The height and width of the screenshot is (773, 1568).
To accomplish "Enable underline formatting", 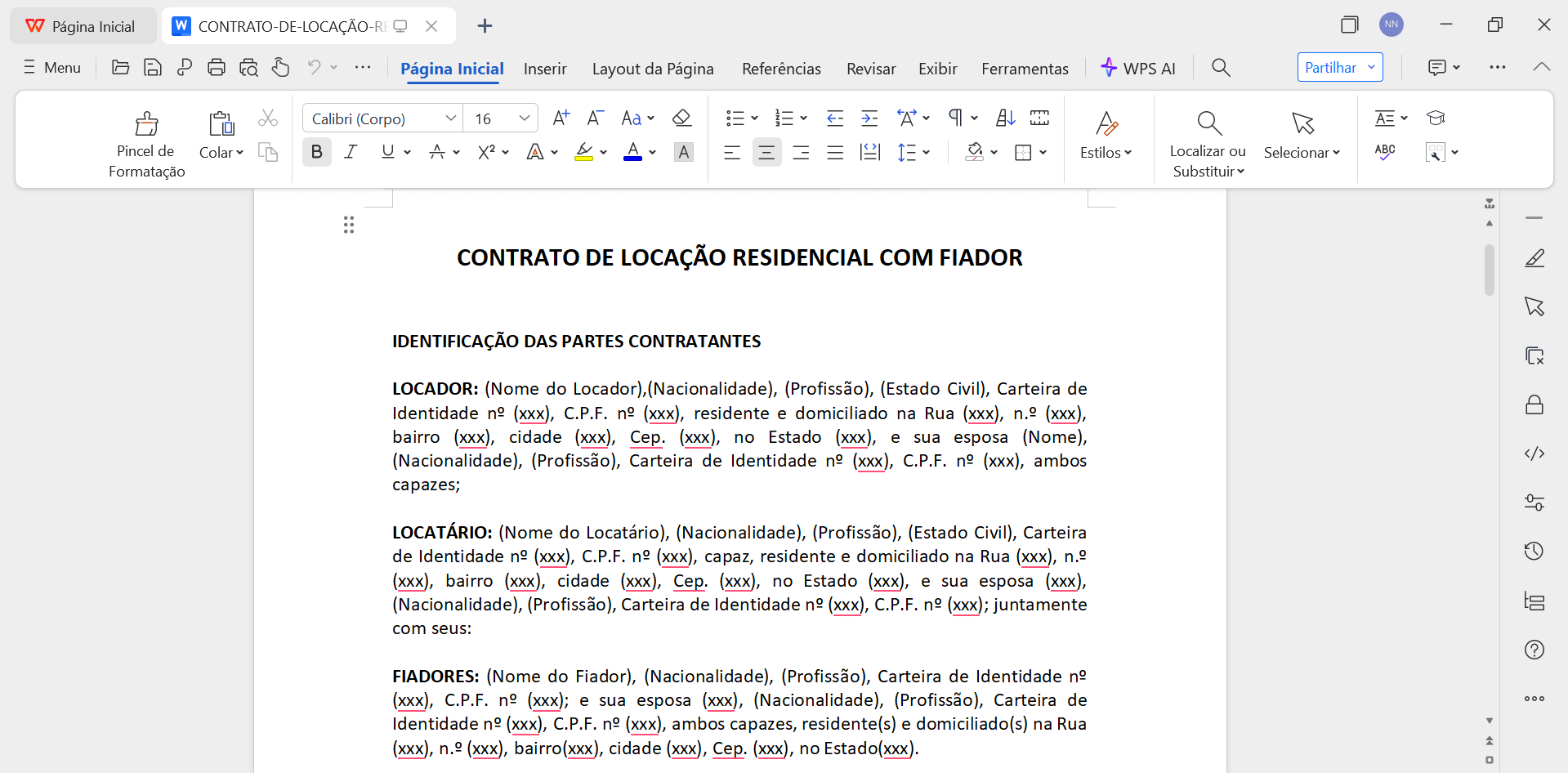I will [x=386, y=151].
